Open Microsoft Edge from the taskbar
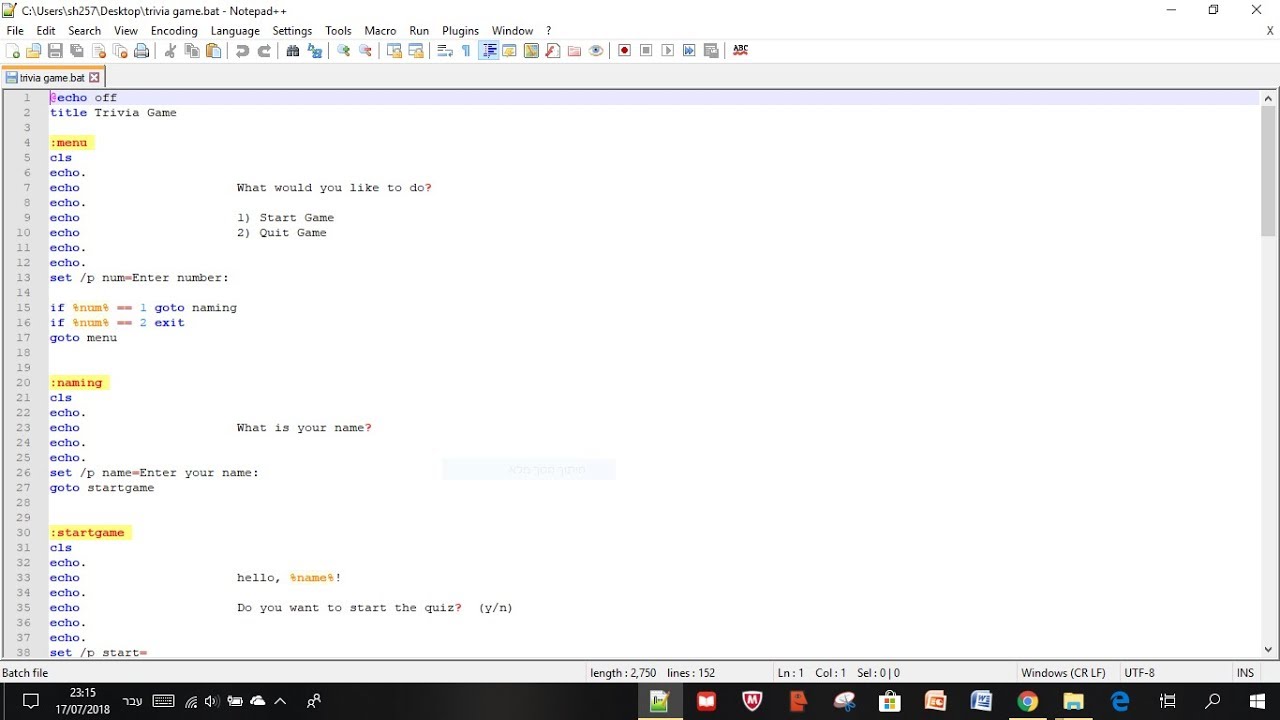Viewport: 1280px width, 720px height. click(1119, 701)
